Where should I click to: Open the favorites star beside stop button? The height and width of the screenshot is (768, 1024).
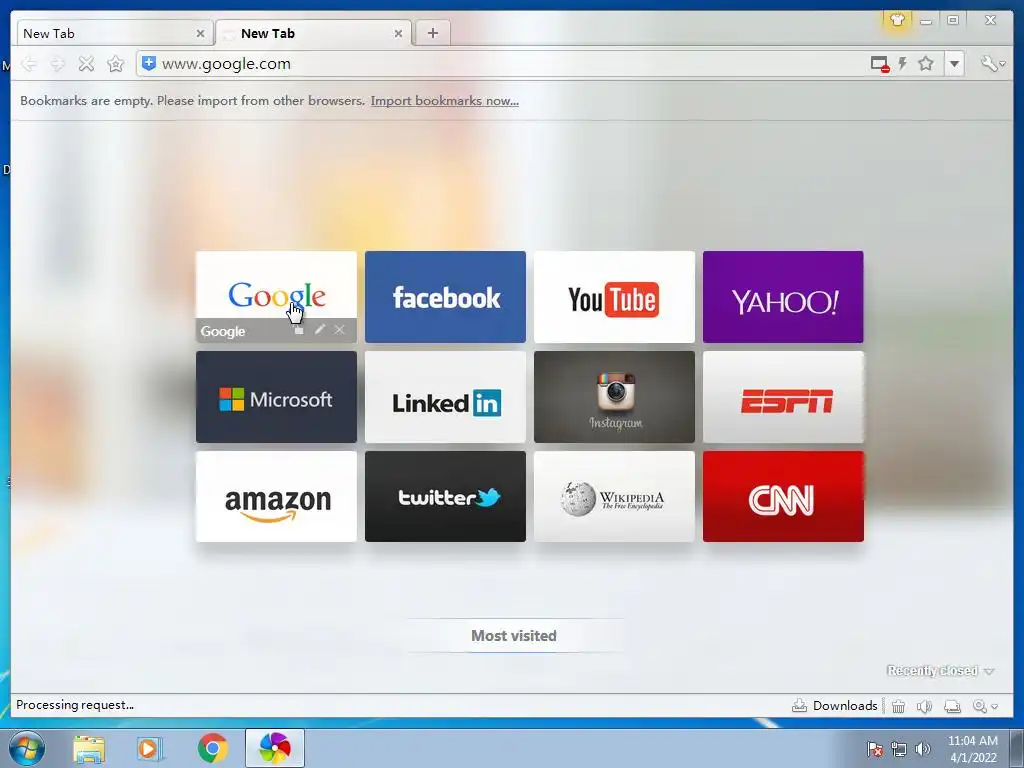(x=116, y=64)
